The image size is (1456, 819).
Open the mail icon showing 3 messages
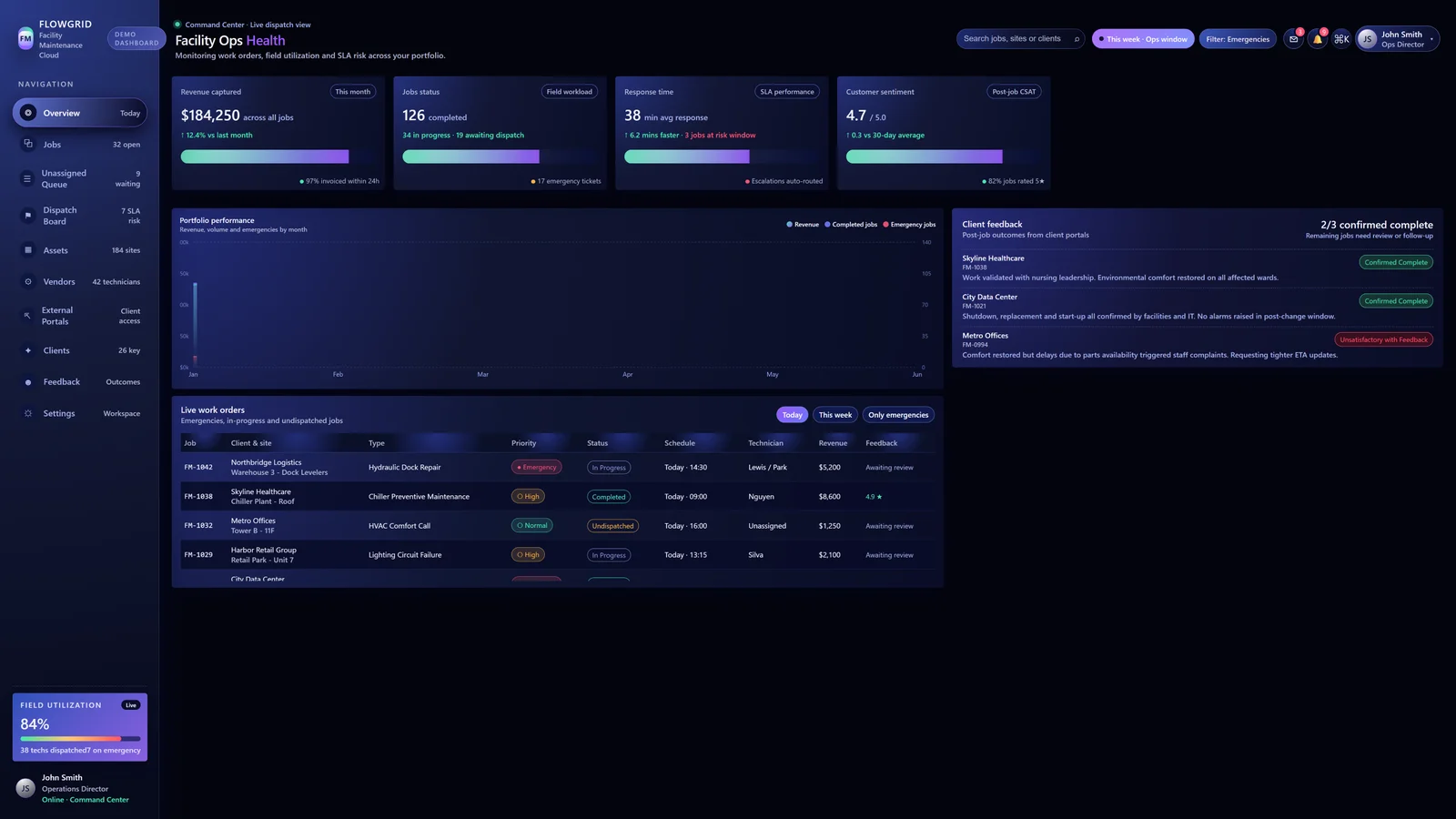tap(1293, 39)
